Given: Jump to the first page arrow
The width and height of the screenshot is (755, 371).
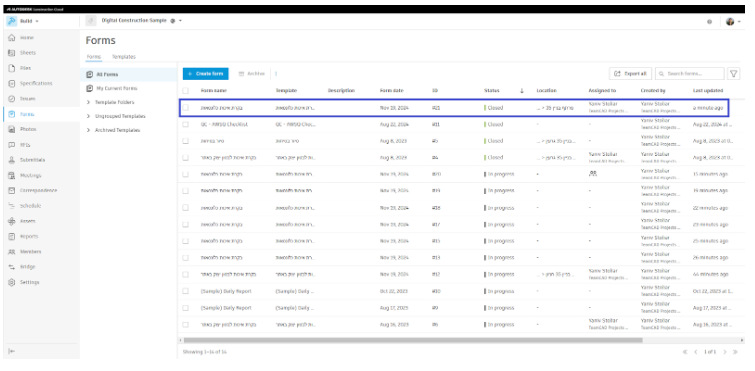Looking at the screenshot, I should coord(685,352).
